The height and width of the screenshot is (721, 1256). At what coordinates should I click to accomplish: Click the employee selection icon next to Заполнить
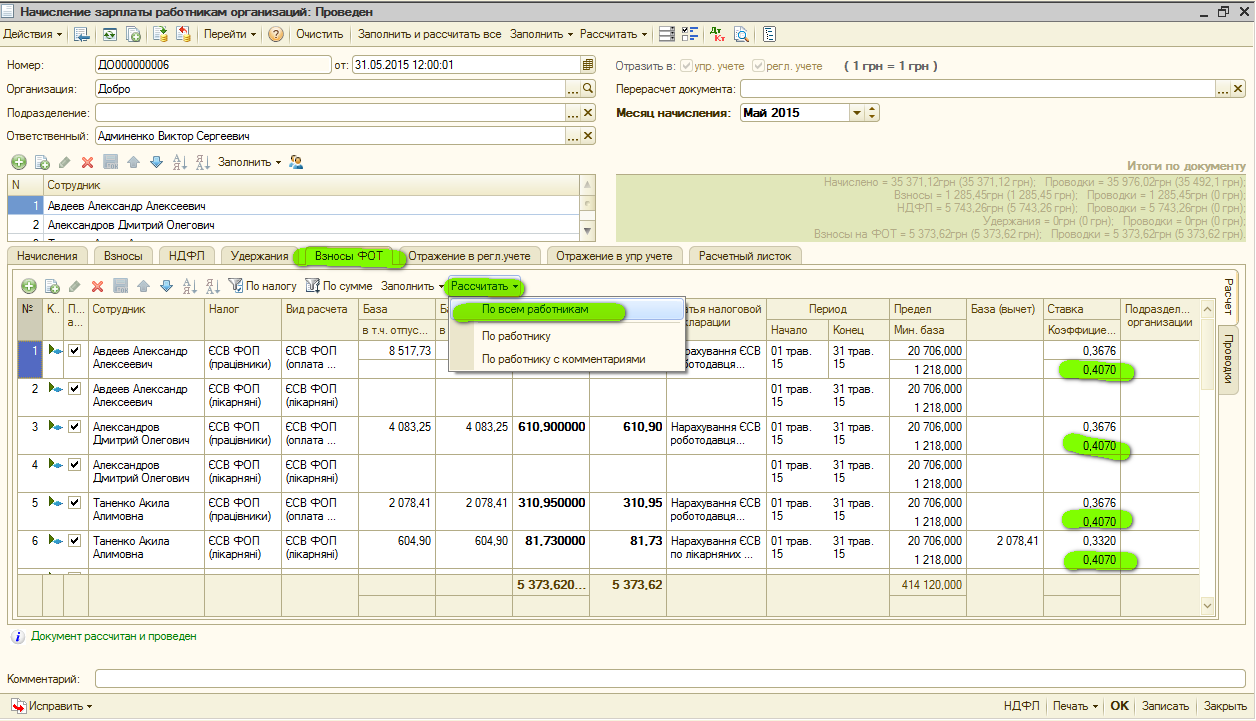[296, 162]
